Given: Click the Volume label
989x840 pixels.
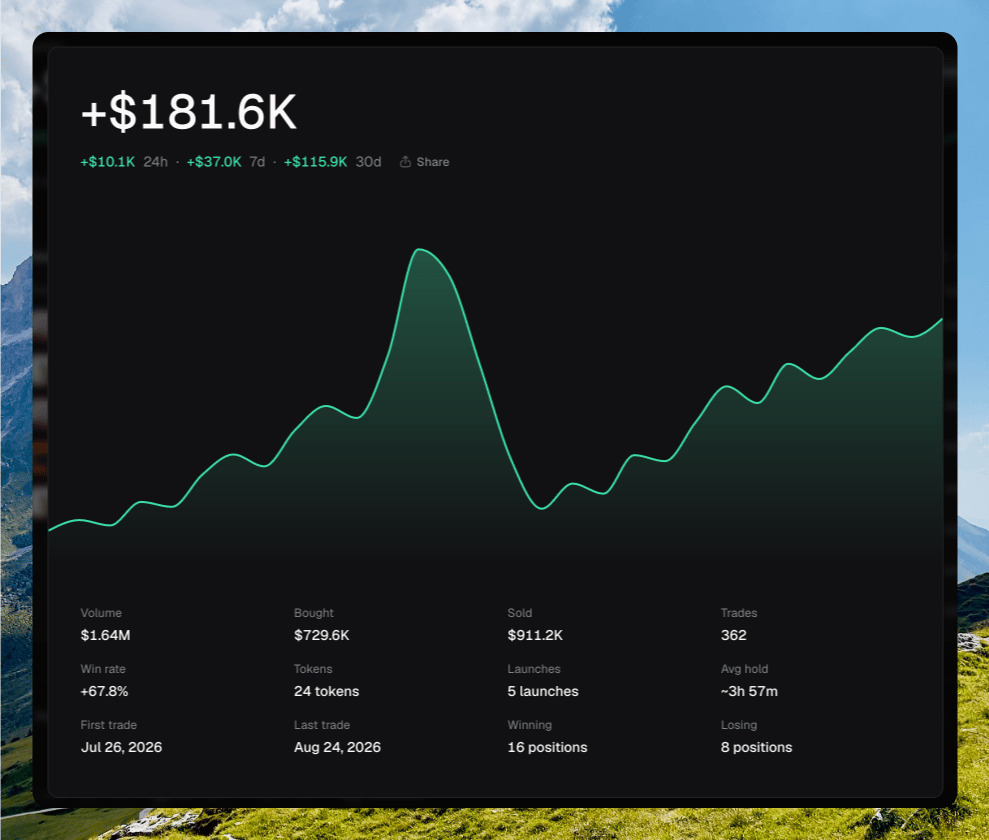Looking at the screenshot, I should (x=101, y=613).
